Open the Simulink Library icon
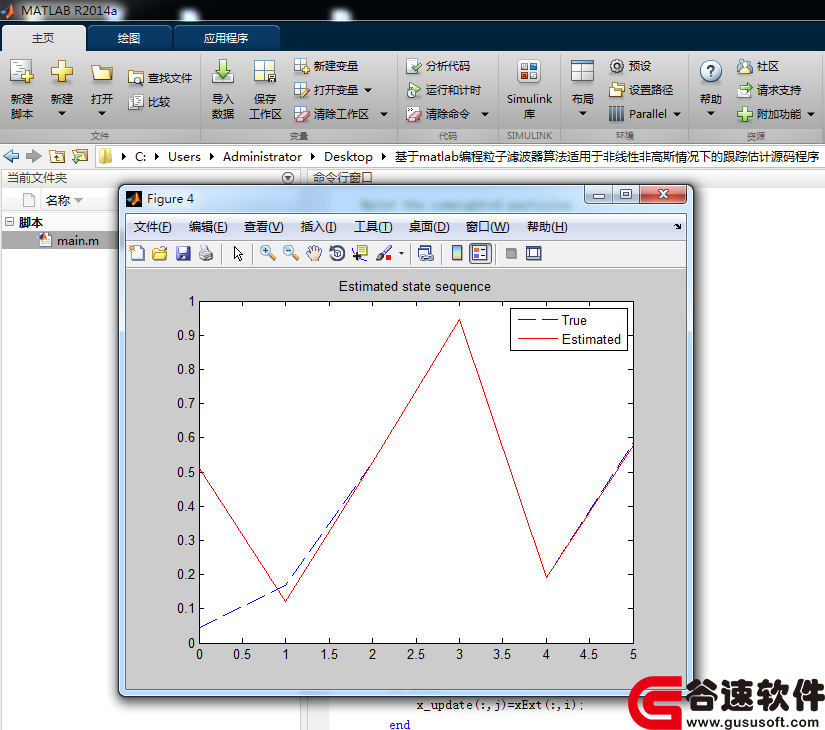 click(529, 72)
